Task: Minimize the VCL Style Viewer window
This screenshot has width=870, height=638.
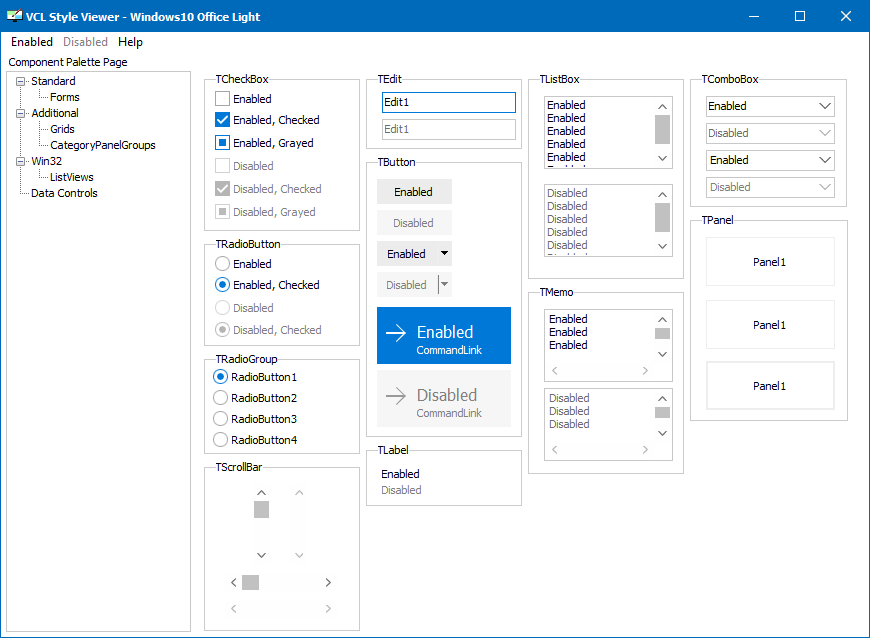Action: (753, 16)
